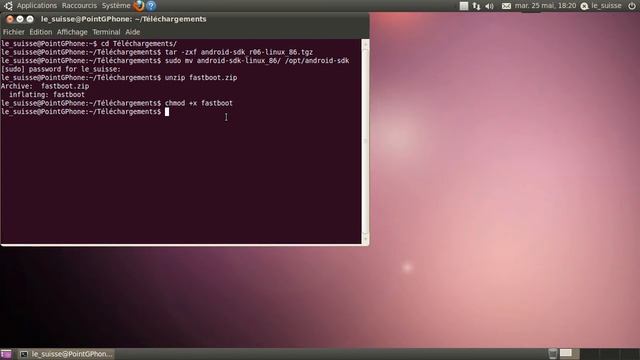Click the '/opt/android-sdk' path text
The image size is (640, 360).
pos(317,61)
